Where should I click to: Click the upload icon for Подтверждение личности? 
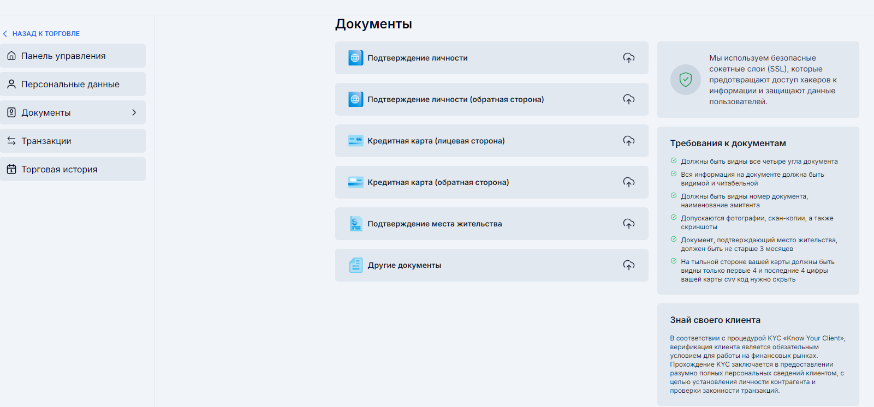(629, 57)
